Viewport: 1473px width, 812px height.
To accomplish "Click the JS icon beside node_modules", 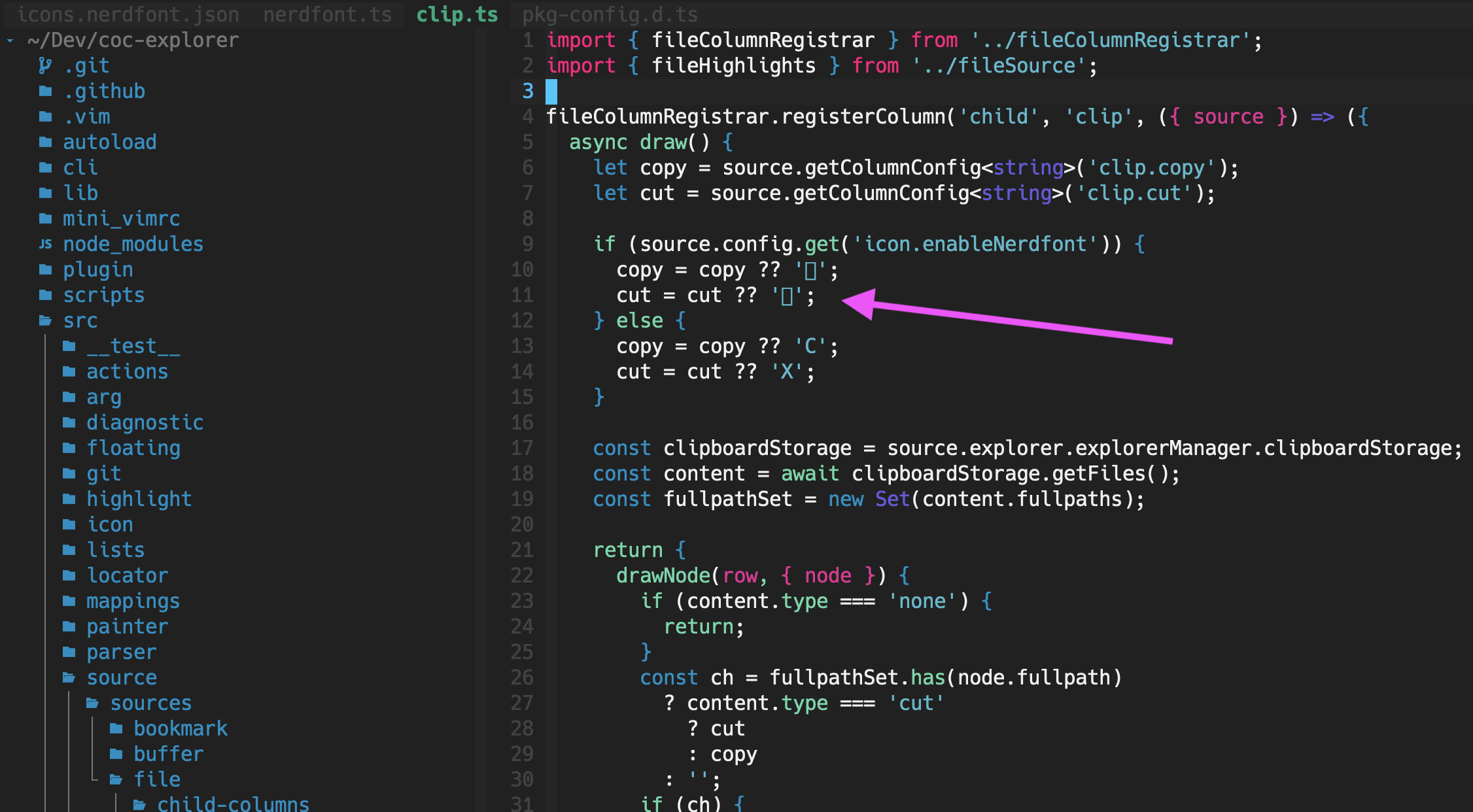I will tap(45, 244).
